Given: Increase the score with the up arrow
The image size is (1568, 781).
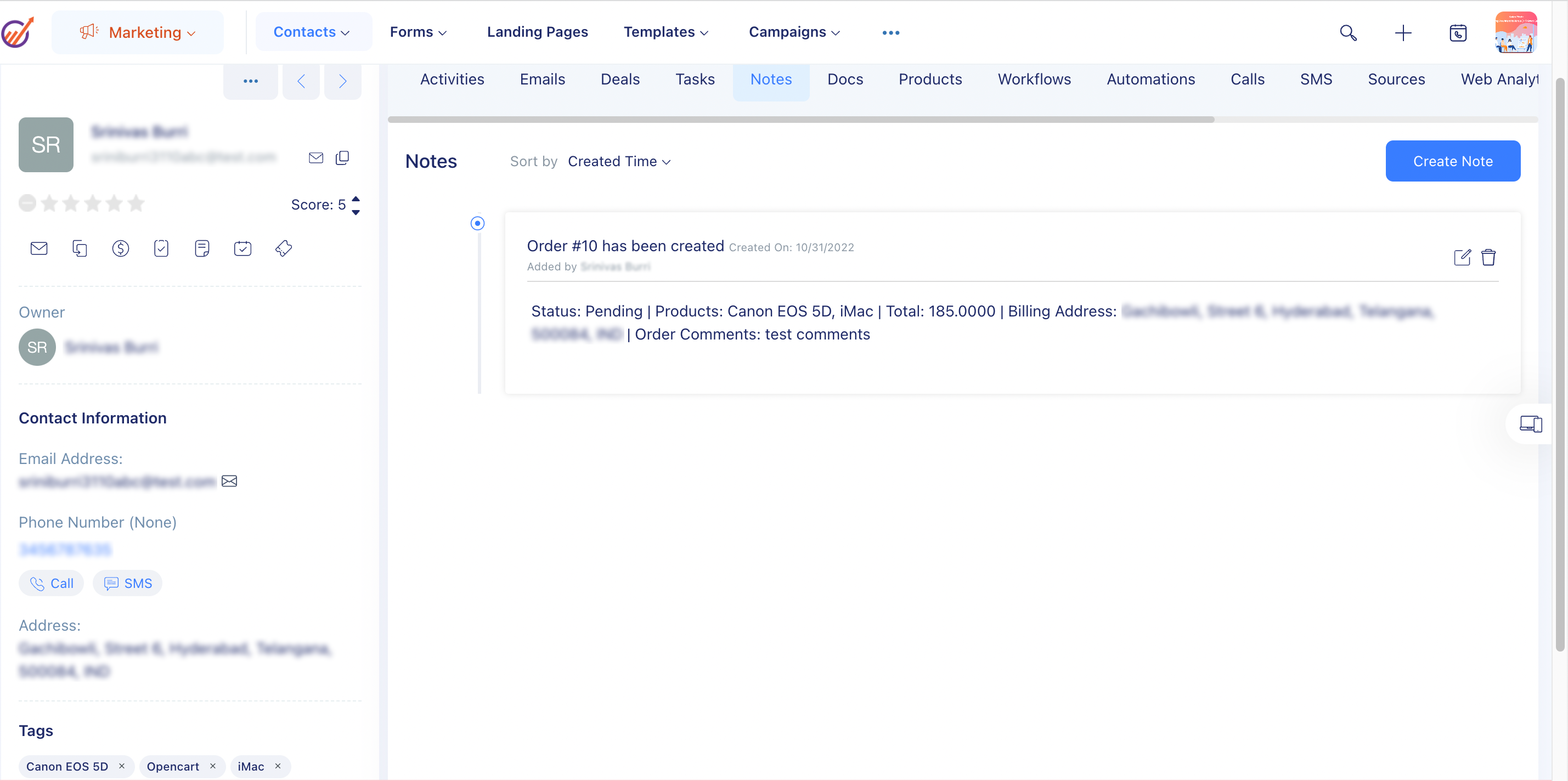Looking at the screenshot, I should tap(356, 199).
